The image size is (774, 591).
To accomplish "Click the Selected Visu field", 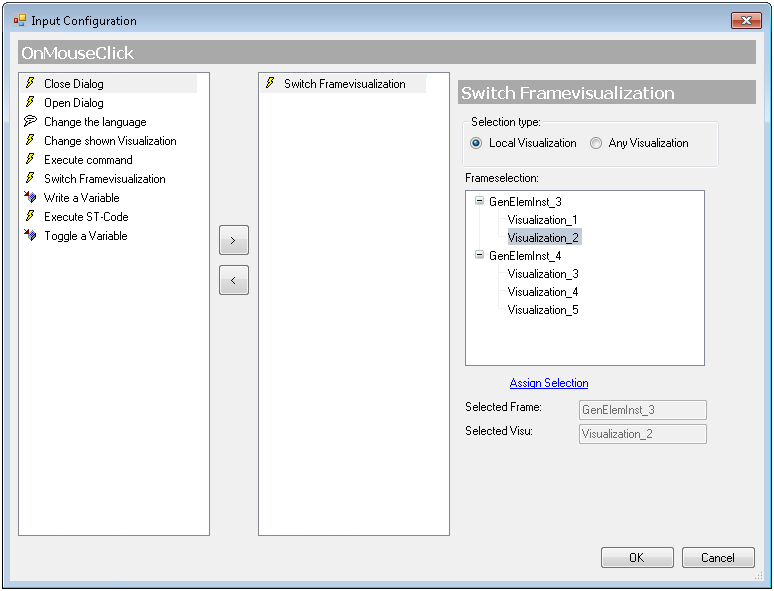I will pos(642,434).
